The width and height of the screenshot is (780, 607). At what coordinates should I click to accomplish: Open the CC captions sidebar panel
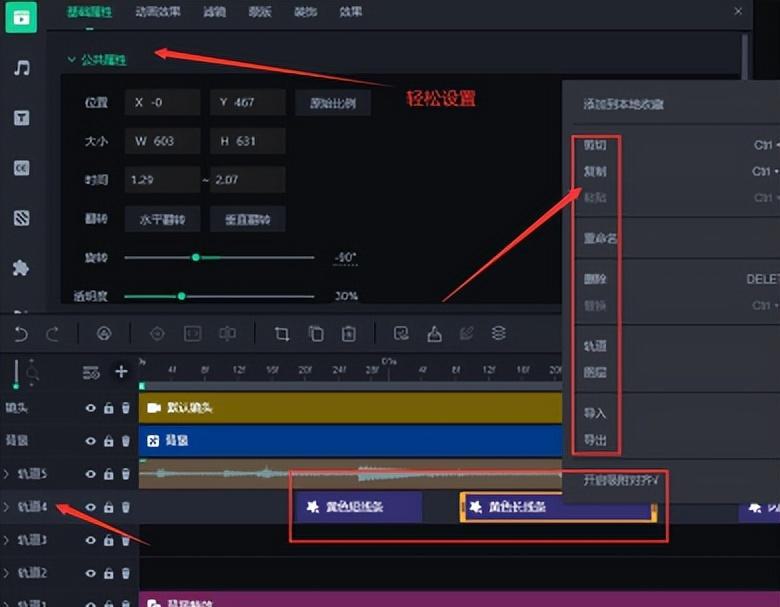[21, 168]
